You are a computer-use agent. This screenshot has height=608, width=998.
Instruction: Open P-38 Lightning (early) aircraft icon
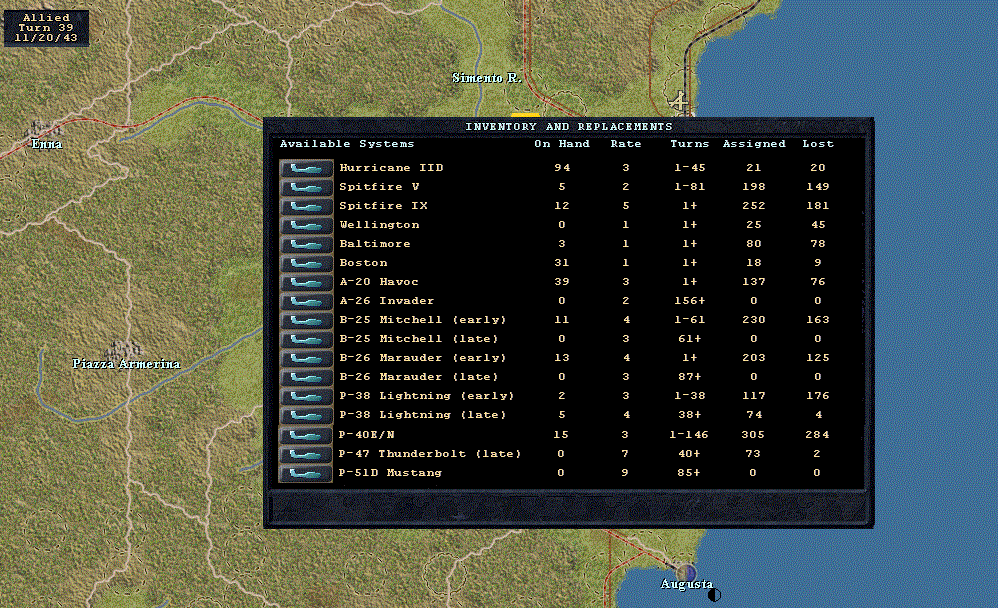tap(306, 397)
